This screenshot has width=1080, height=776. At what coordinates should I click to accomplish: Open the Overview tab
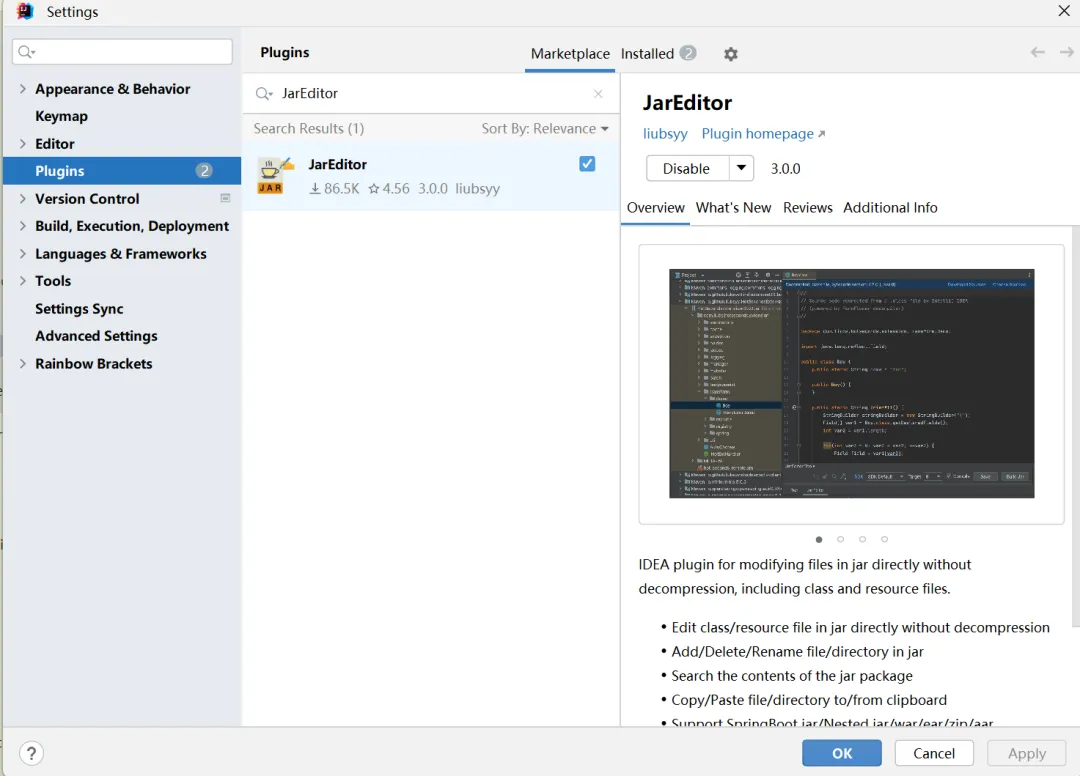[655, 208]
